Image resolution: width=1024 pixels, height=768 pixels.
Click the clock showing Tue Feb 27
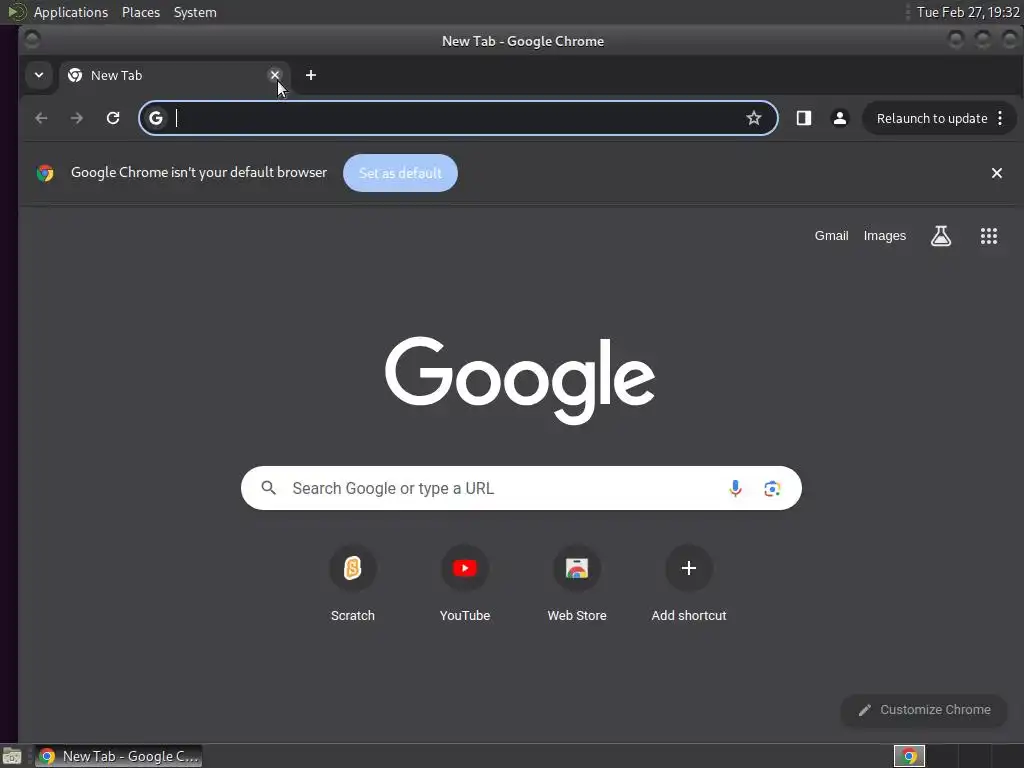click(968, 12)
